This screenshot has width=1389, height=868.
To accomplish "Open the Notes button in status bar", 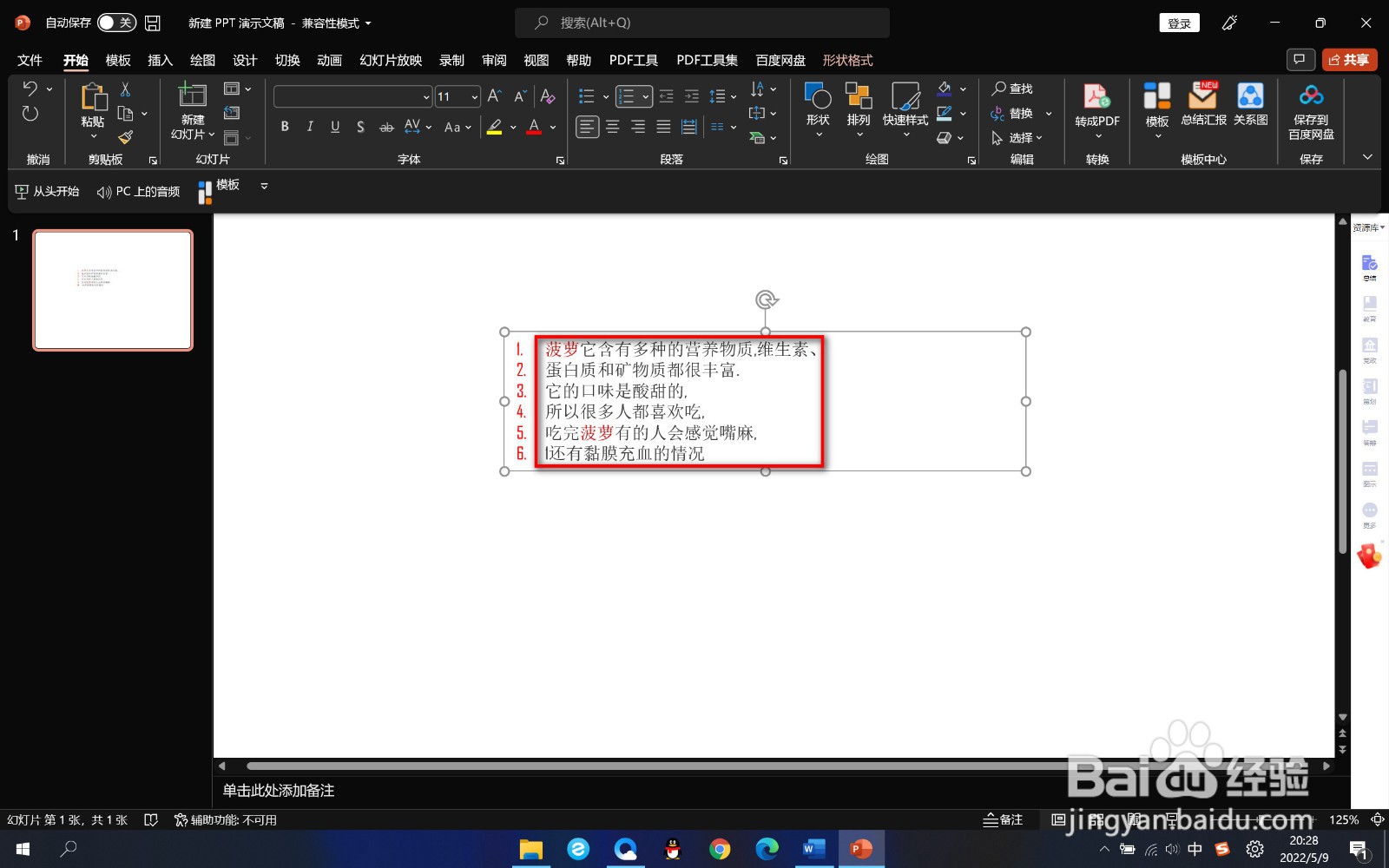I will [x=1003, y=819].
